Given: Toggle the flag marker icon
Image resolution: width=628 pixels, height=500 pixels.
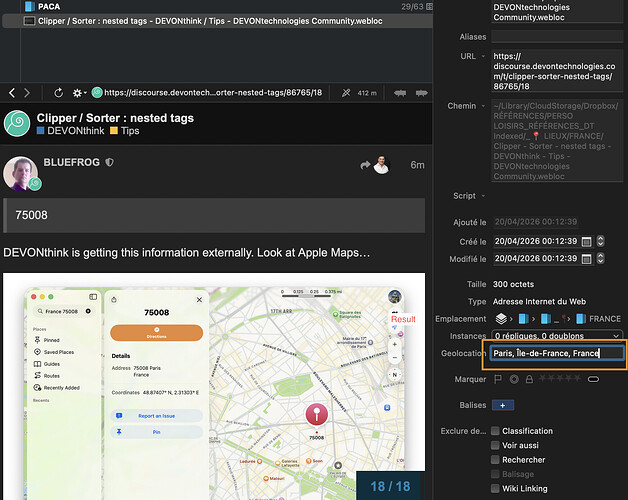Looking at the screenshot, I should pos(498,379).
